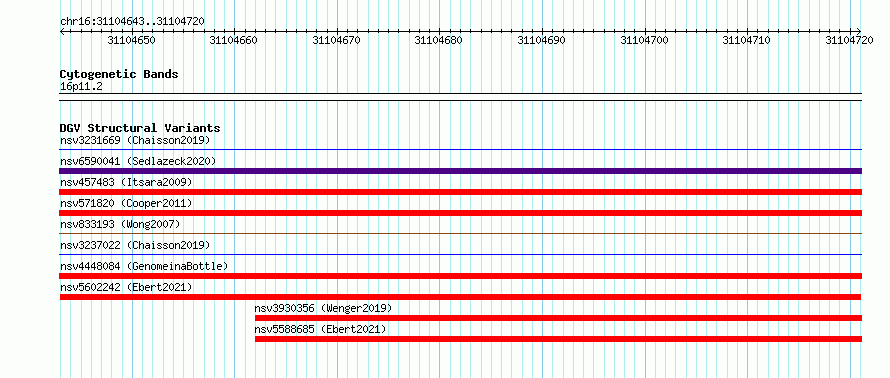Click ruler position 31104710
The height and width of the screenshot is (378, 890).
(x=746, y=40)
